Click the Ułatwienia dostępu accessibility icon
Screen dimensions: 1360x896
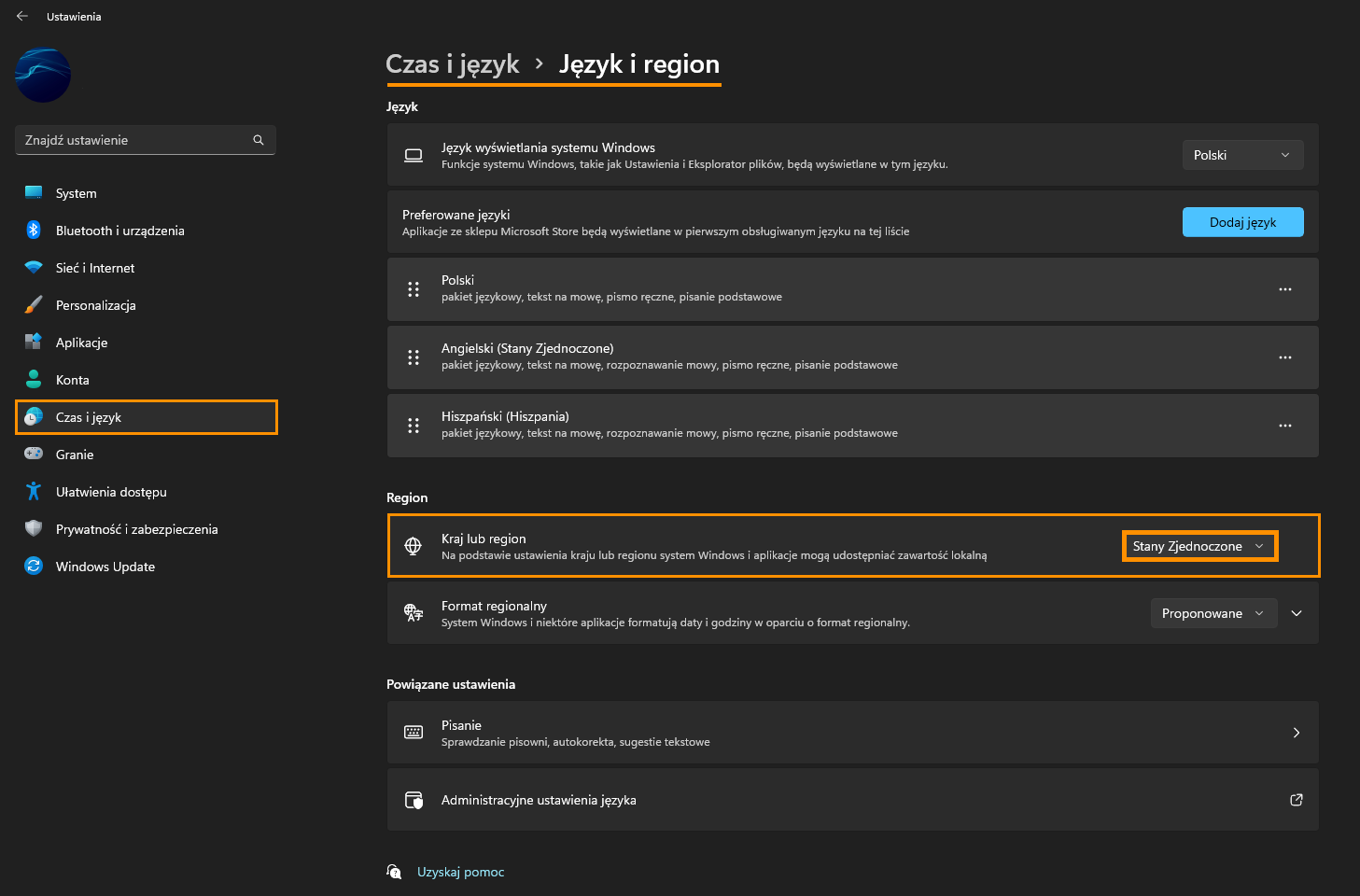tap(34, 492)
